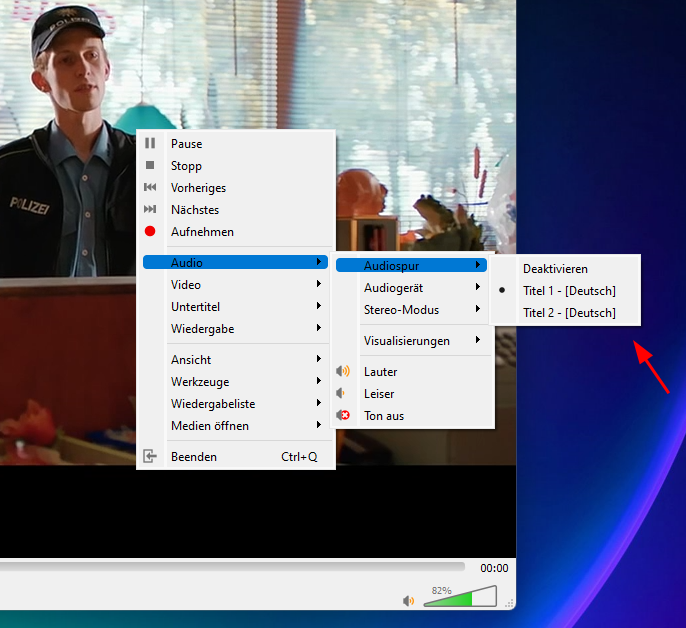Open the Stereo-Modus submenu
Screen dimensions: 686x628
[411, 310]
